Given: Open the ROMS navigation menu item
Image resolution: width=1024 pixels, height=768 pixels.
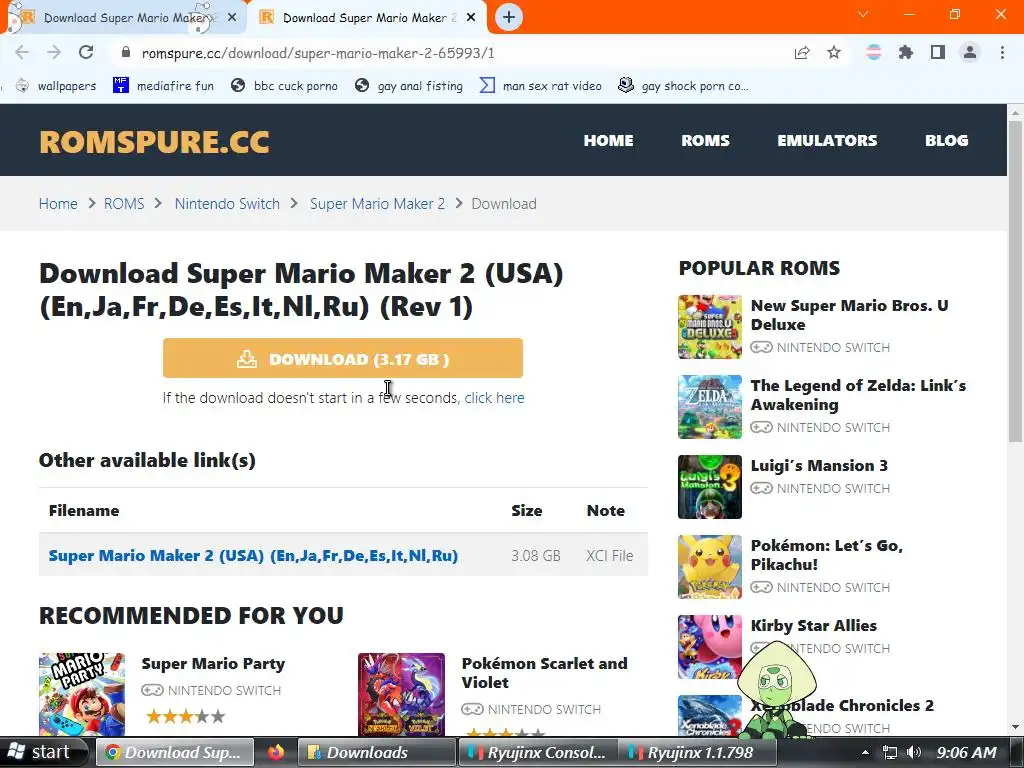Looking at the screenshot, I should pyautogui.click(x=705, y=140).
